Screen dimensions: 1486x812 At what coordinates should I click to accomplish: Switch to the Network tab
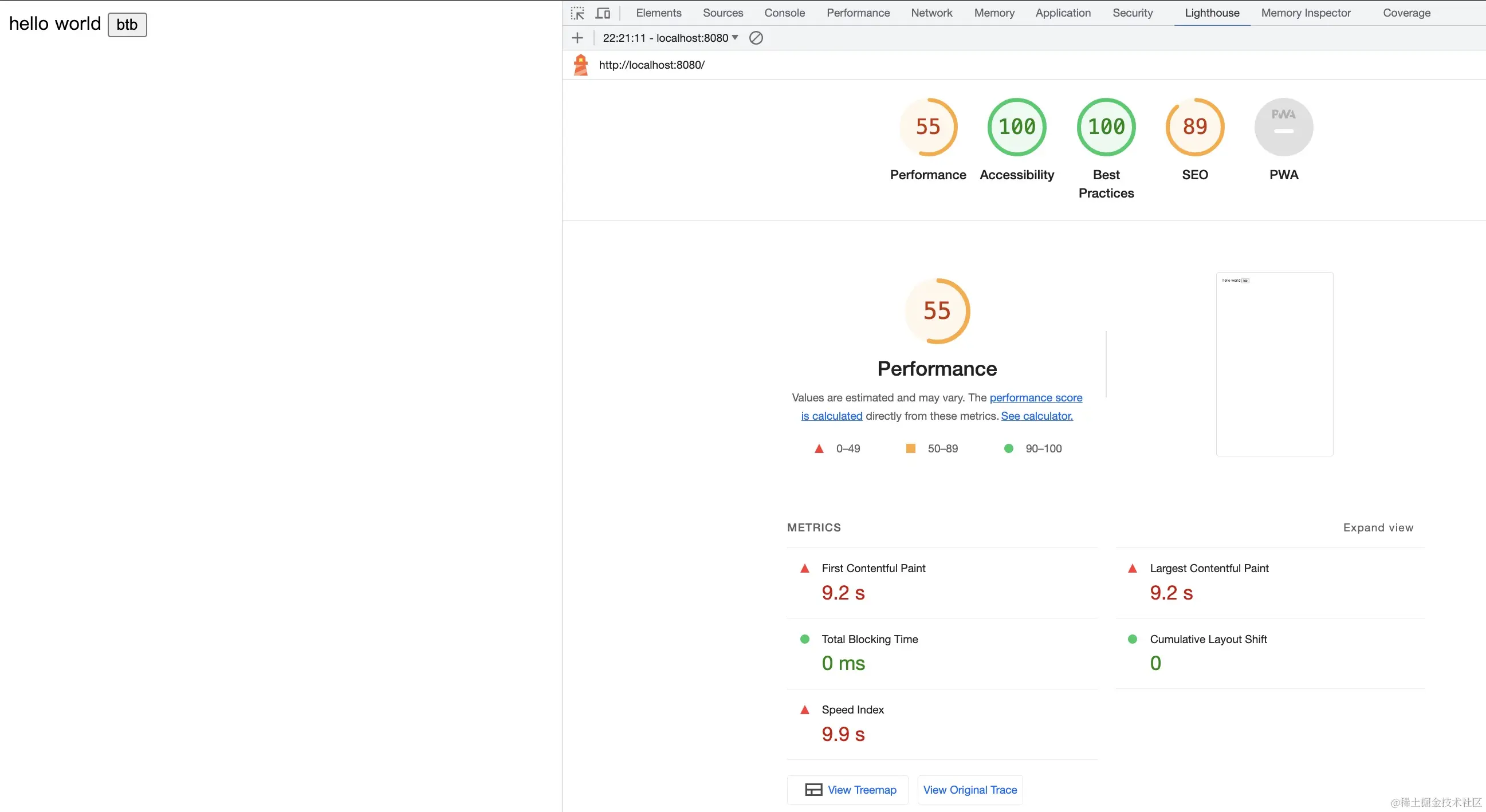(x=931, y=13)
